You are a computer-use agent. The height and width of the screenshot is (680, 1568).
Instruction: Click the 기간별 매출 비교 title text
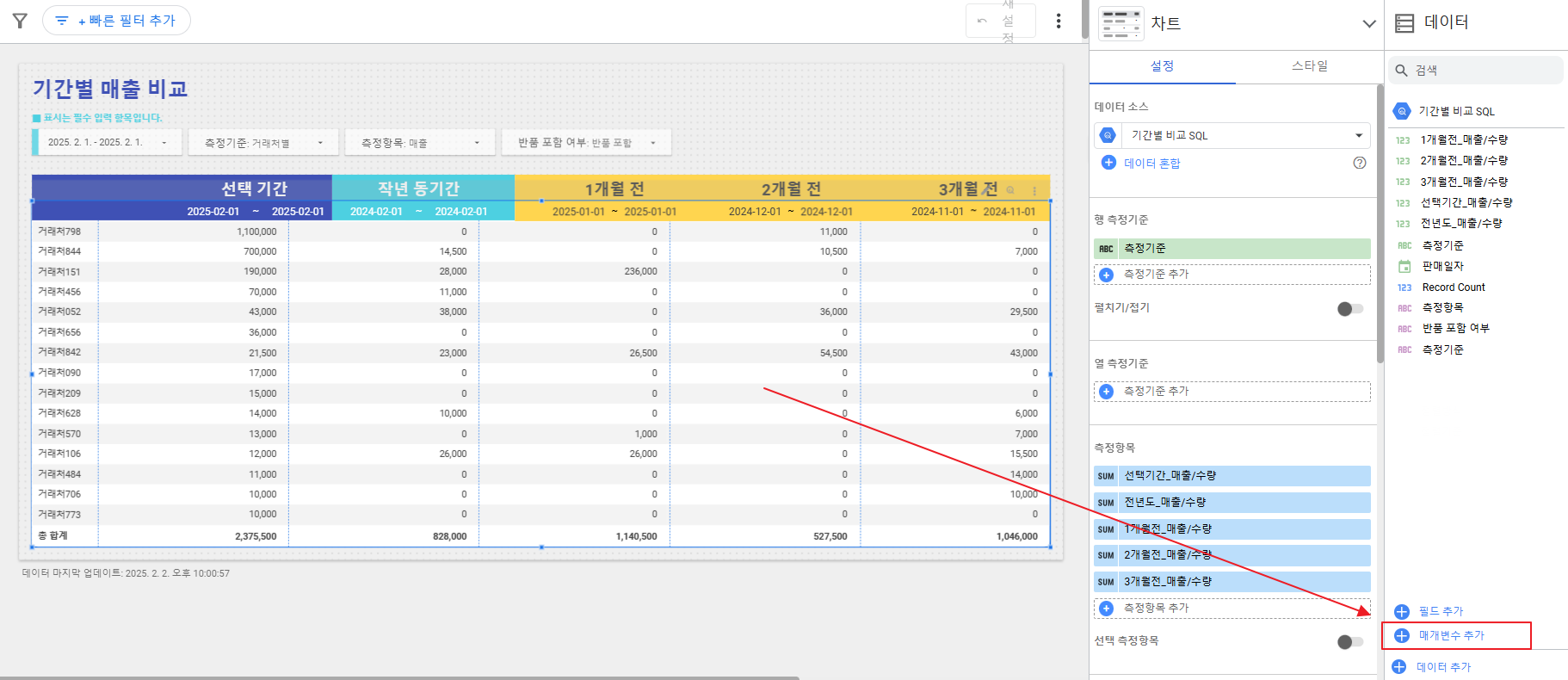coord(110,89)
